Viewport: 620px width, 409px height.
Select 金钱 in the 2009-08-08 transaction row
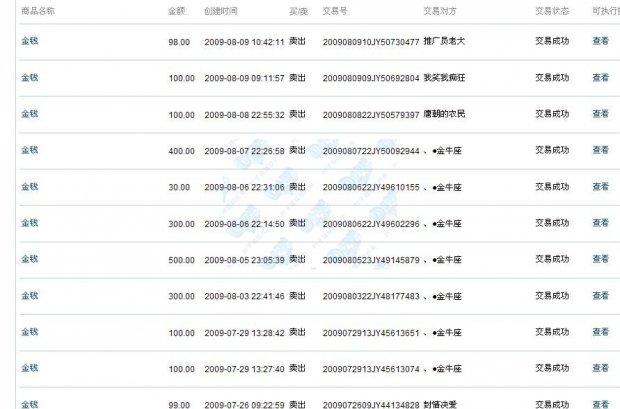pyautogui.click(x=29, y=113)
